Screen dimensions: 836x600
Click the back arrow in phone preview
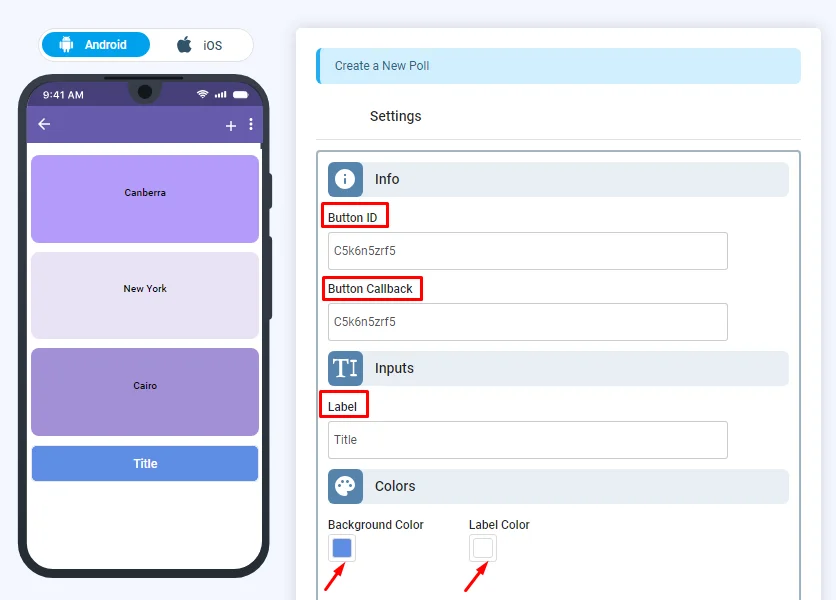tap(44, 124)
